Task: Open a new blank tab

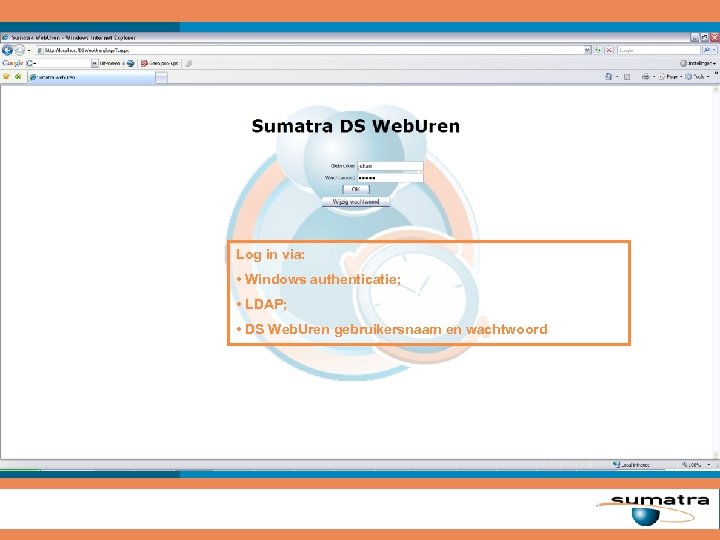Action: (162, 78)
